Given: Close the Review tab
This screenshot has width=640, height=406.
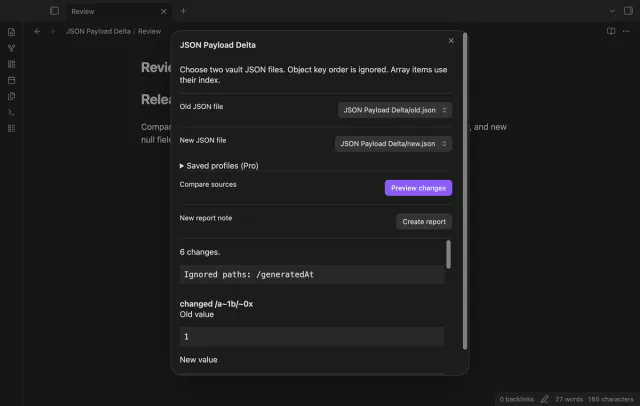Looking at the screenshot, I should [x=163, y=11].
